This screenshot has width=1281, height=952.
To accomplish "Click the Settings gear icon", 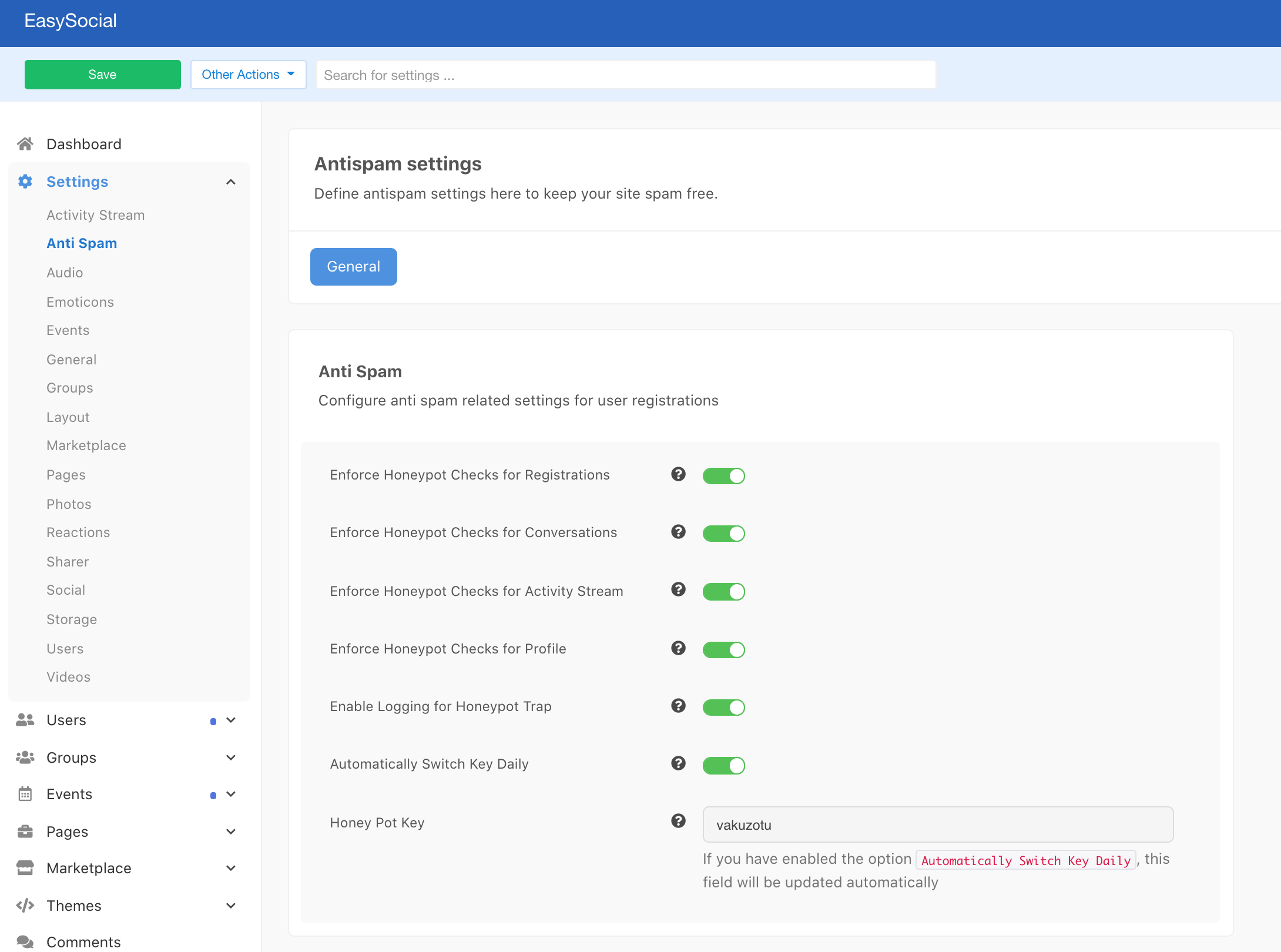I will (x=25, y=182).
